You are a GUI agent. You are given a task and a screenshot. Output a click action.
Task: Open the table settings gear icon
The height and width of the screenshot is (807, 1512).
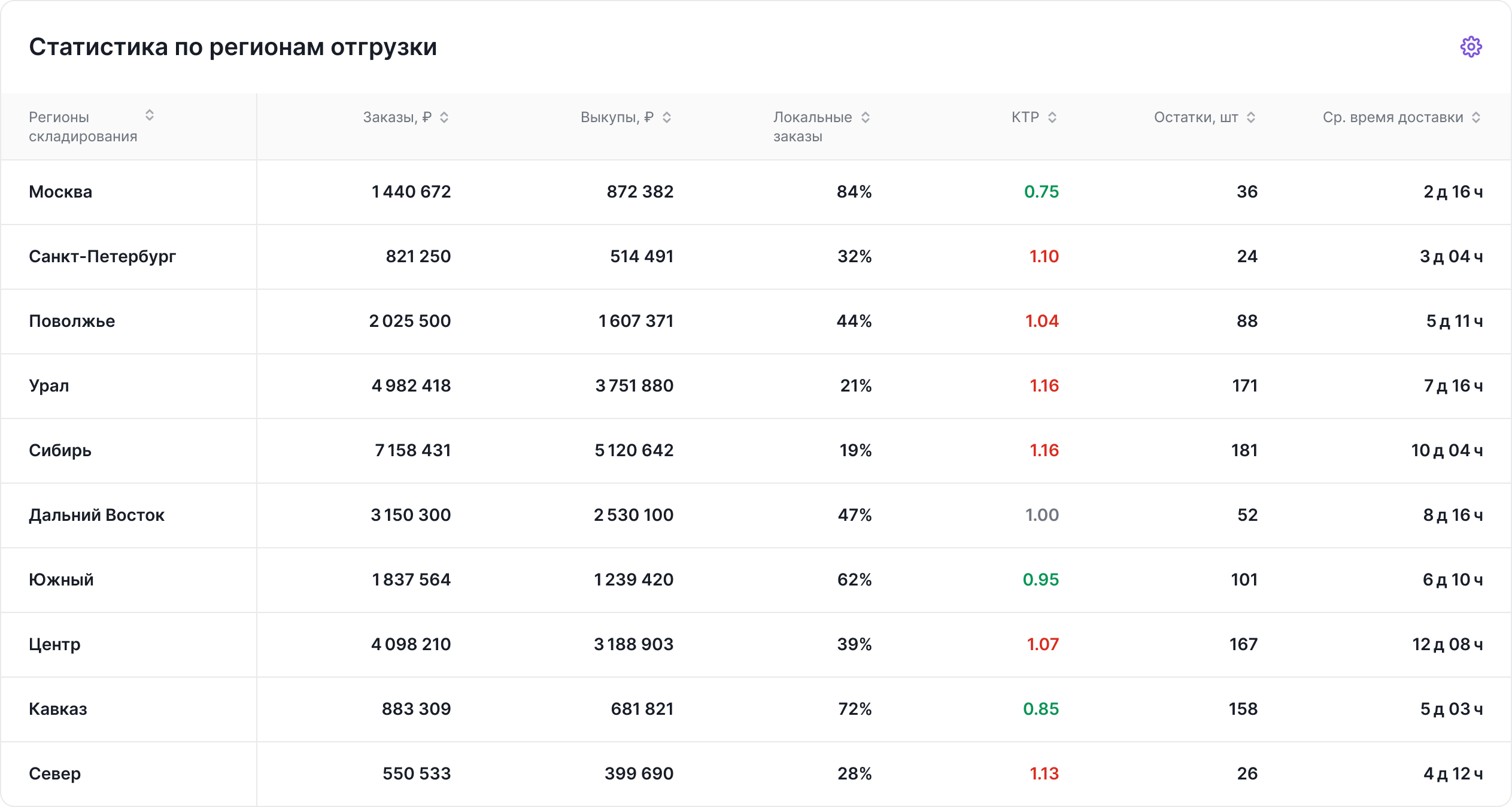click(x=1471, y=47)
